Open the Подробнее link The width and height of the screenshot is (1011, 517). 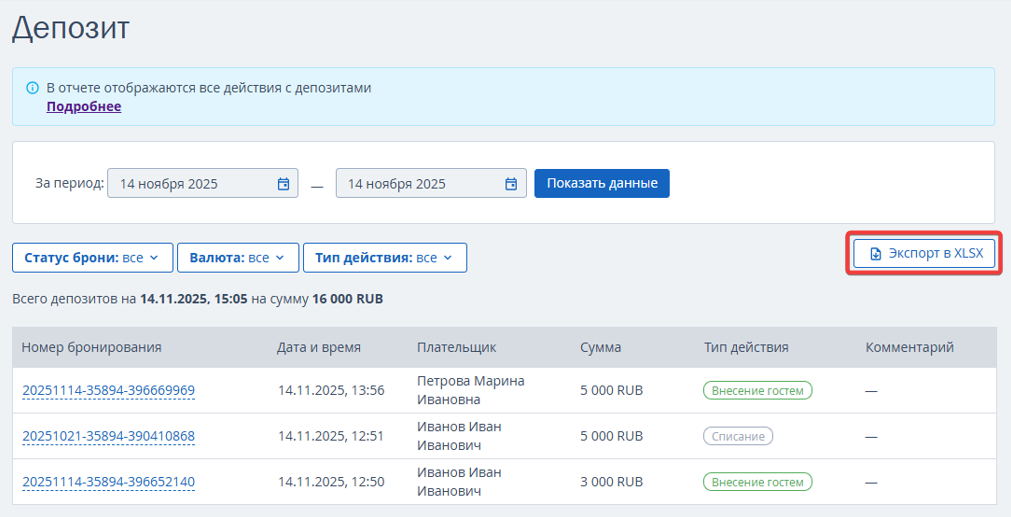pyautogui.click(x=84, y=107)
